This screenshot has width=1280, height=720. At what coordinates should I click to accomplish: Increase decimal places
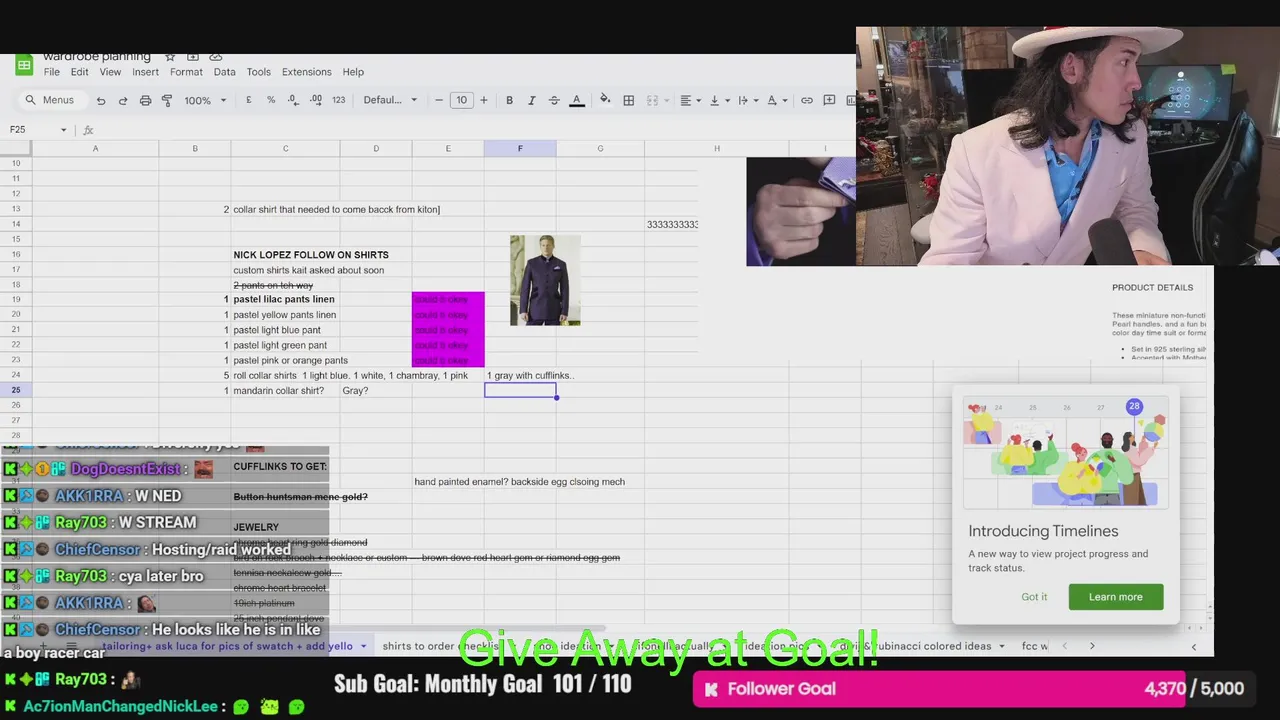(316, 100)
